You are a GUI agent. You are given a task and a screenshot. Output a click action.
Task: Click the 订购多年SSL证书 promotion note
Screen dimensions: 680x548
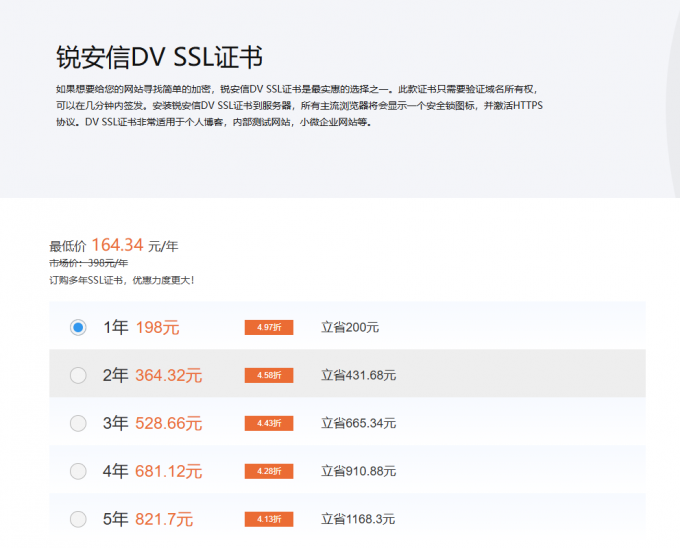[122, 281]
